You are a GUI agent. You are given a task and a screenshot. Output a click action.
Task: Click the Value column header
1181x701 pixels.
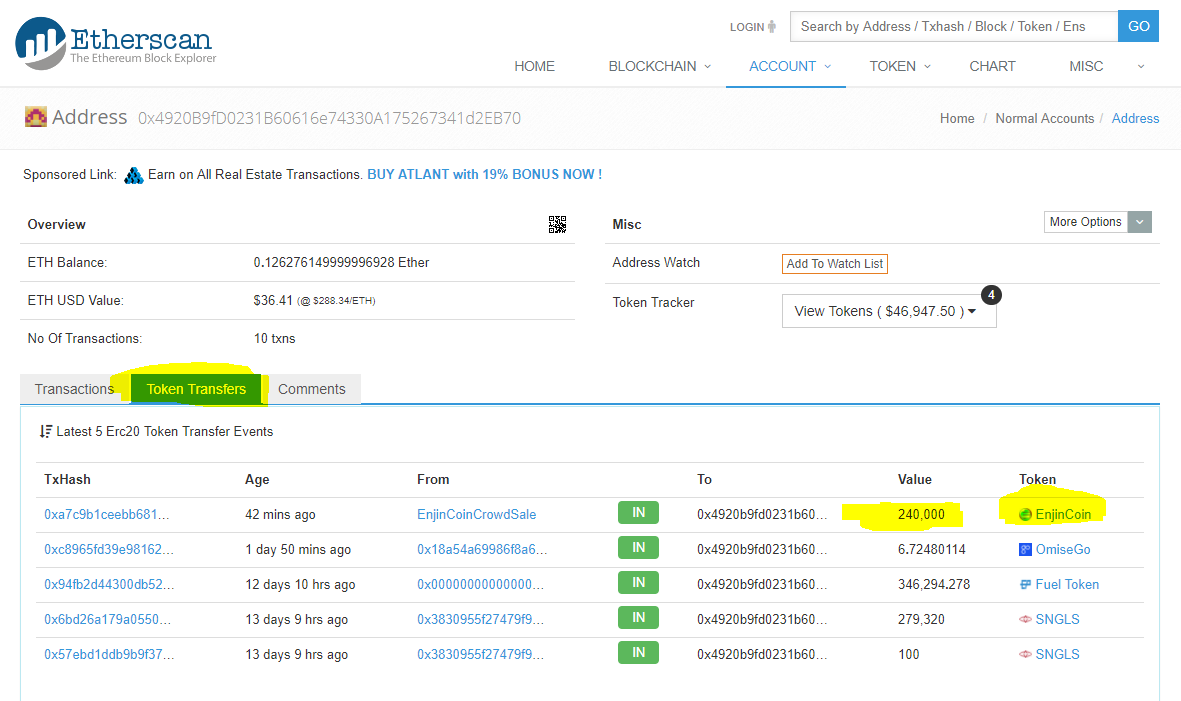click(914, 480)
